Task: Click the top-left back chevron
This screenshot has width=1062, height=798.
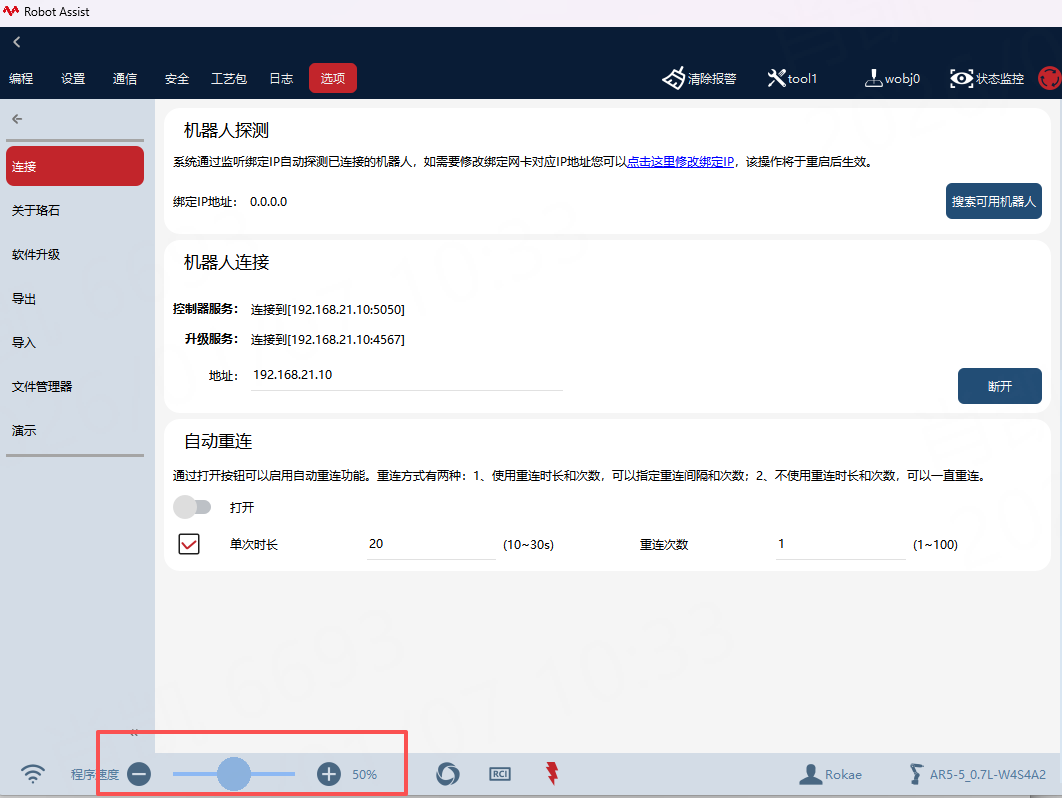Action: (x=17, y=42)
